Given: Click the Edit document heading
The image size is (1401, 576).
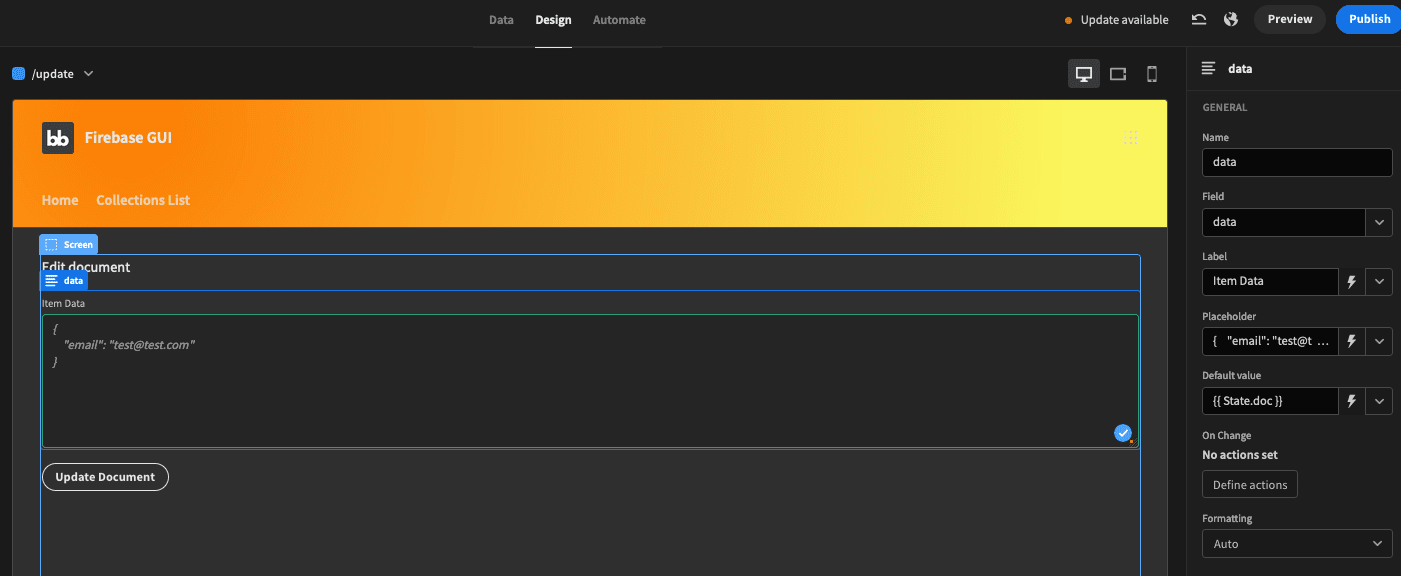Looking at the screenshot, I should (x=86, y=267).
